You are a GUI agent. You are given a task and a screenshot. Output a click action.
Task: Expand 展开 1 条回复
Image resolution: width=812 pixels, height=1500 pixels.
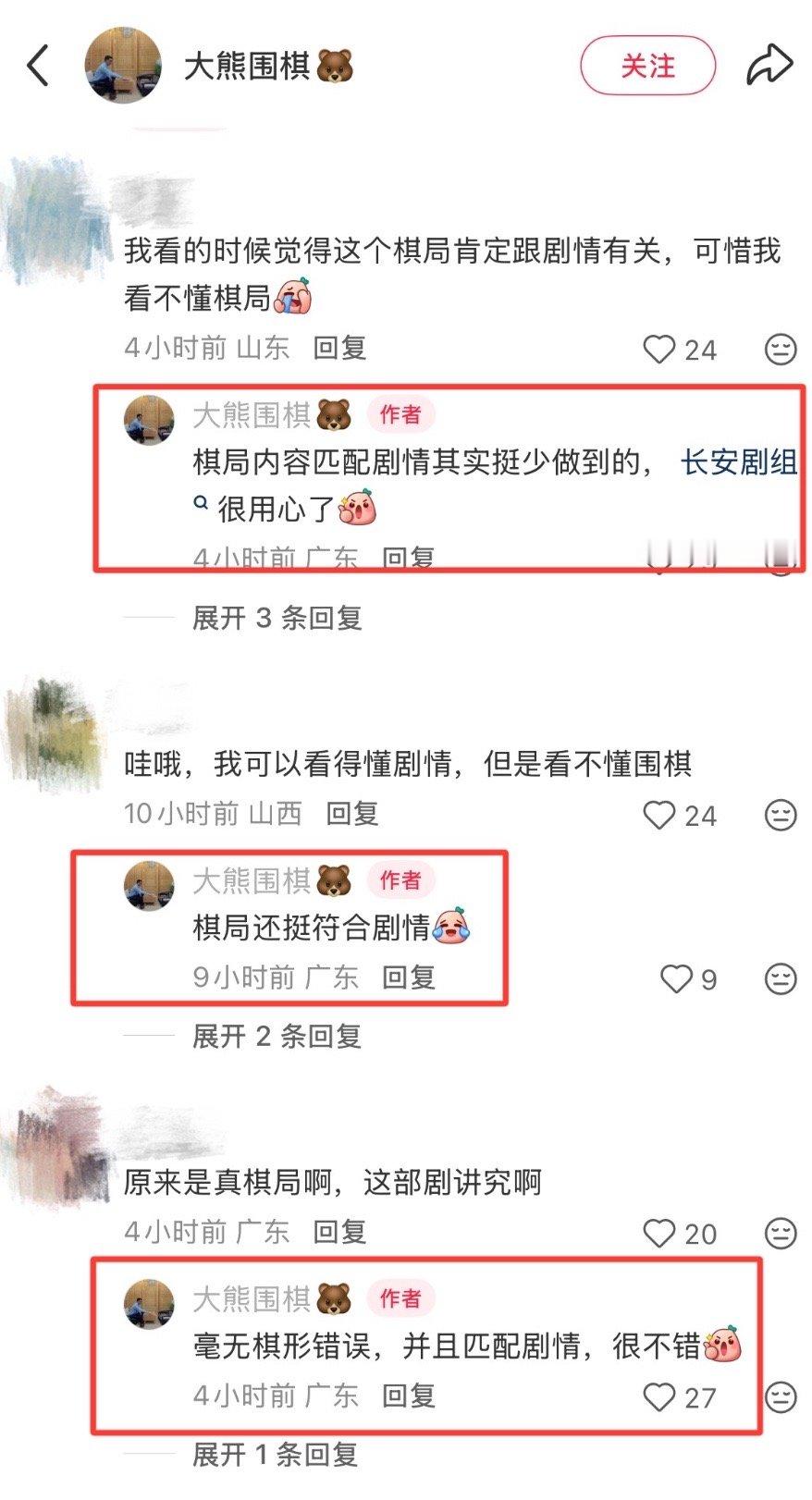coord(275,1455)
